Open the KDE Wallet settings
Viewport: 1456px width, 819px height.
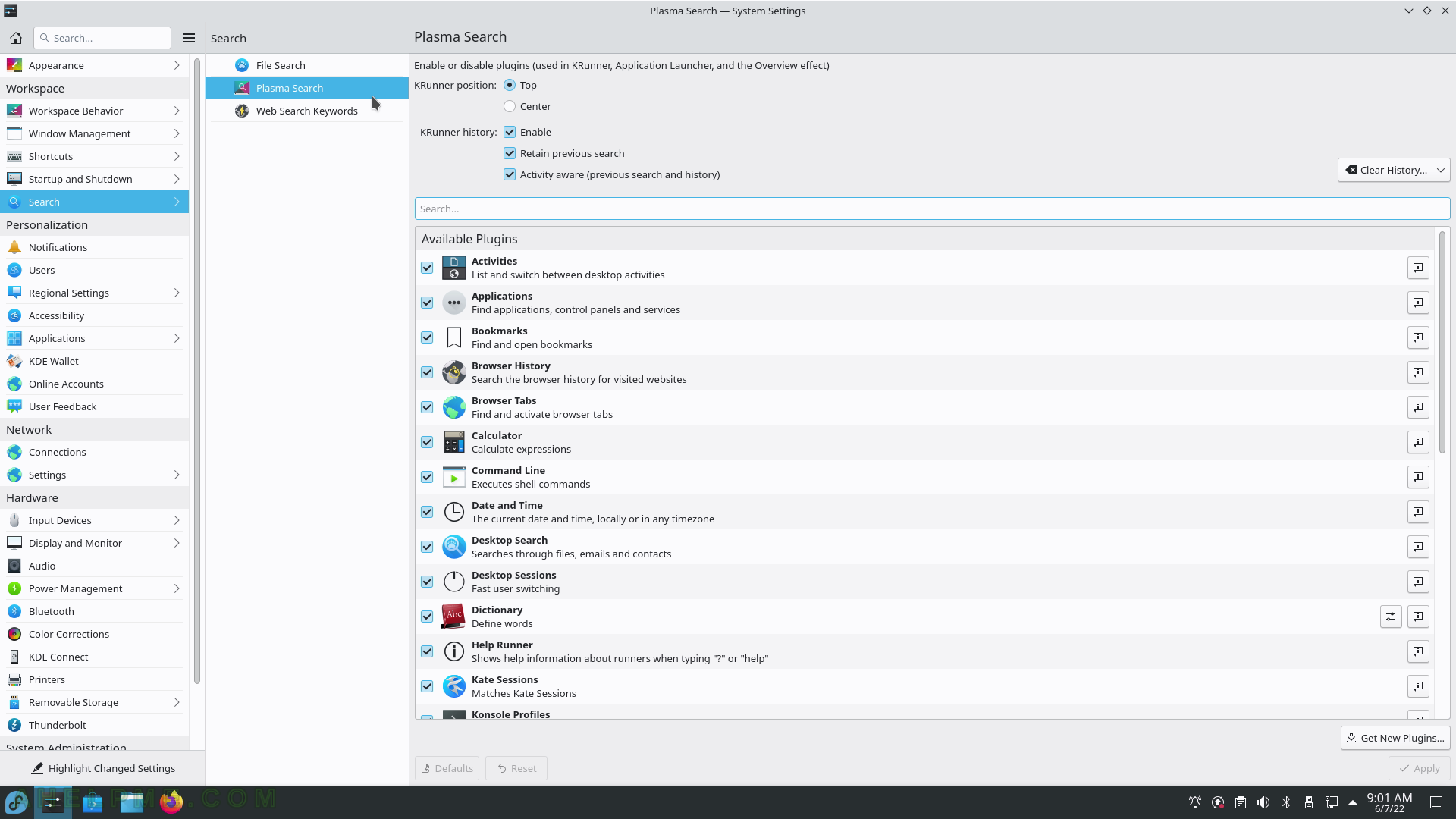point(94,361)
